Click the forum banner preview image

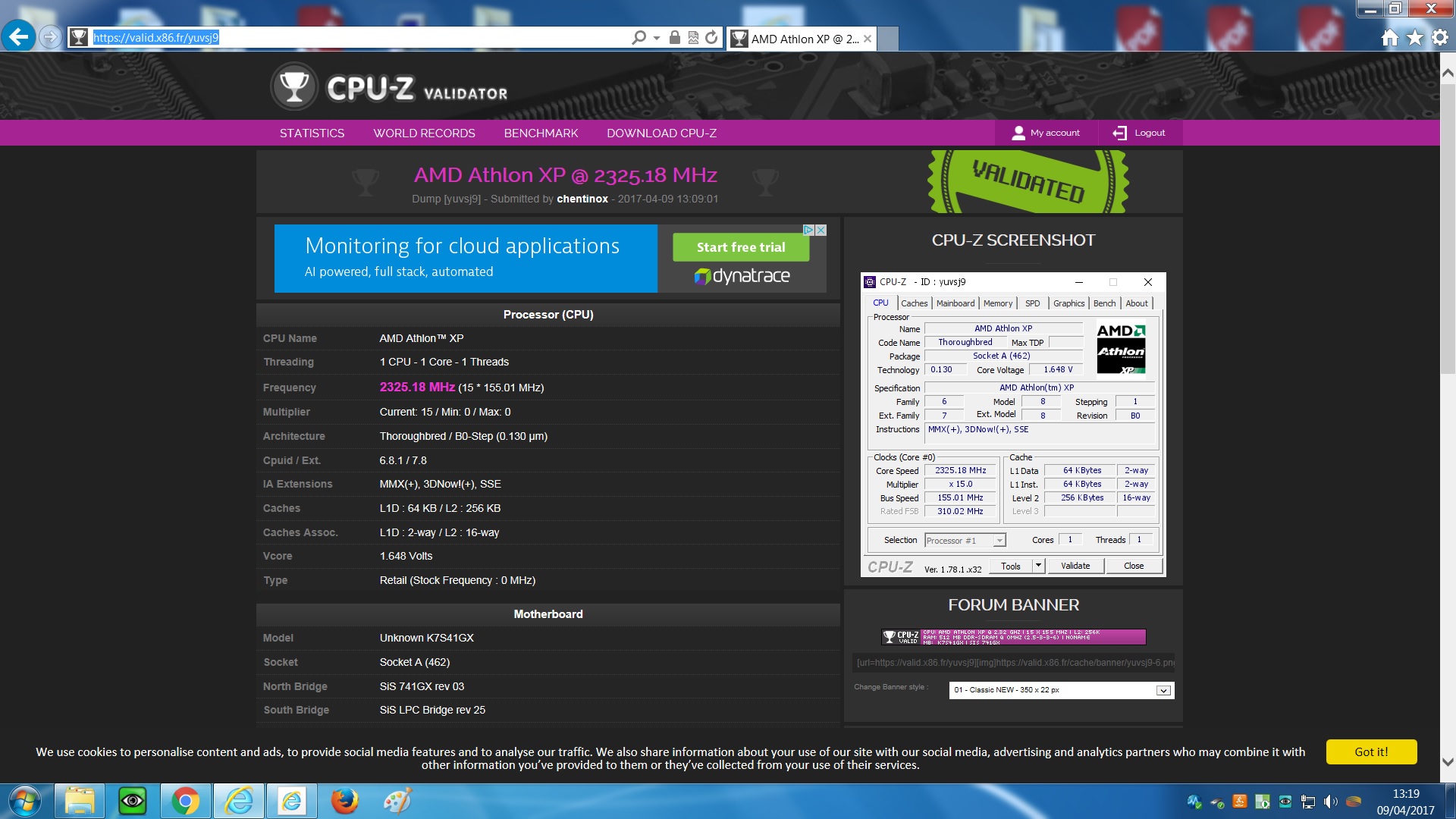[x=1013, y=636]
